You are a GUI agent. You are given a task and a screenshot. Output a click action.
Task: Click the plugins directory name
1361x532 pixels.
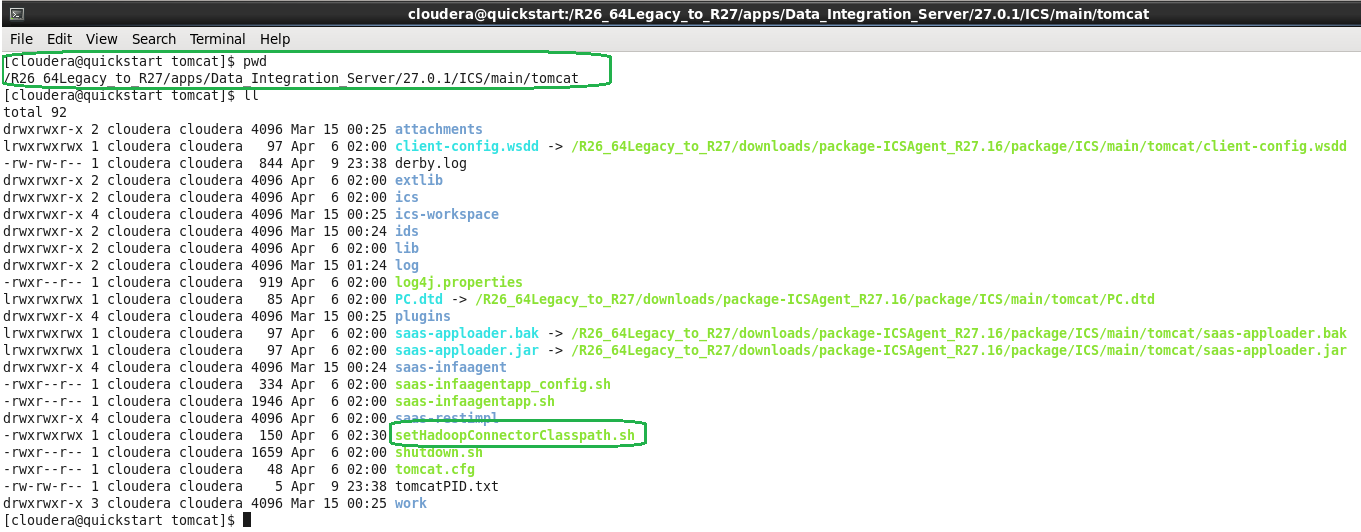click(x=423, y=316)
